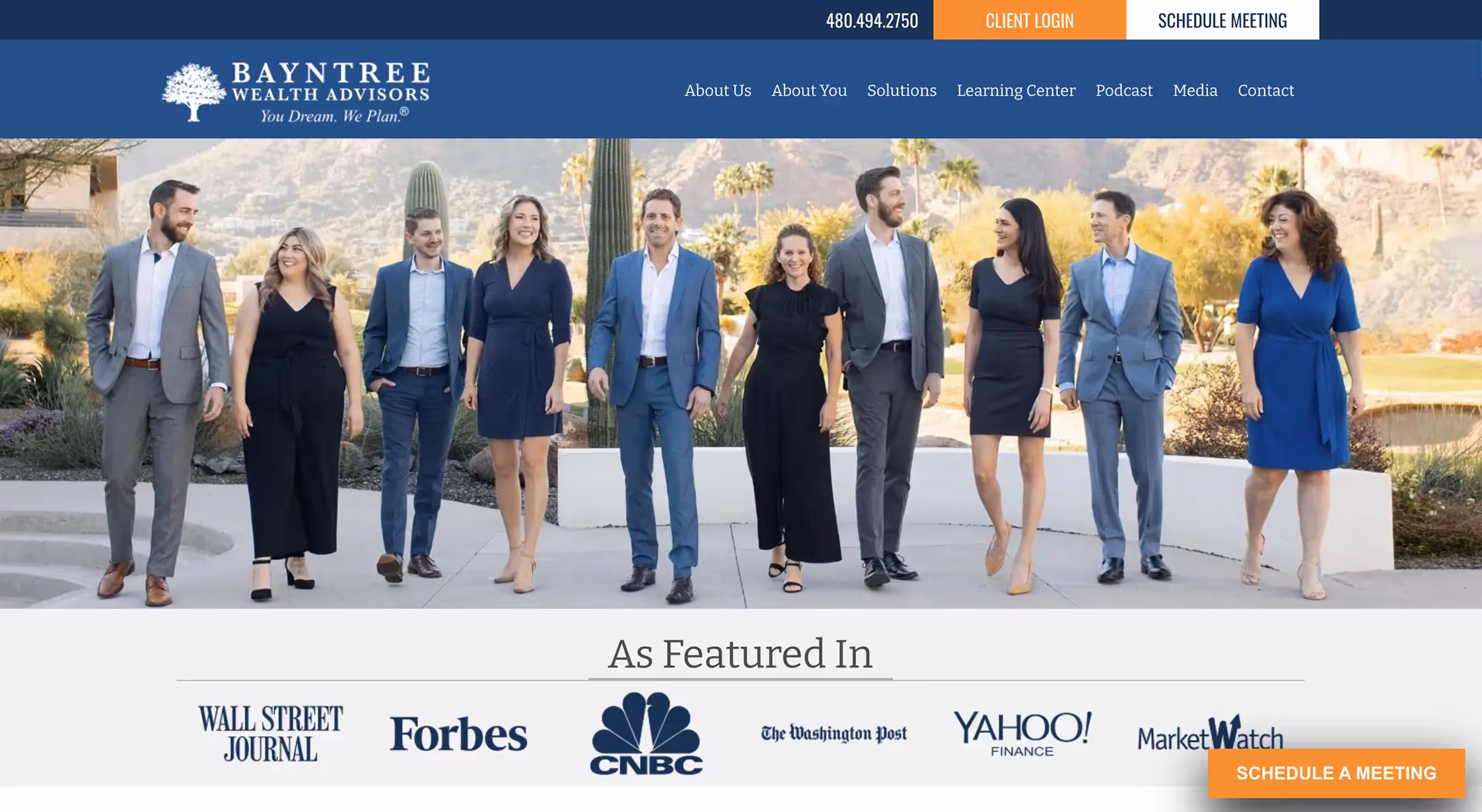The image size is (1482, 812).
Task: Select the Yahoo Finance logo
Action: tap(1022, 733)
